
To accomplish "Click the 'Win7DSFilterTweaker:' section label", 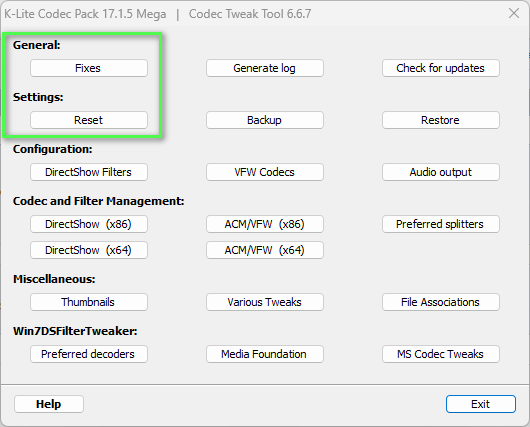I will pyautogui.click(x=75, y=331).
